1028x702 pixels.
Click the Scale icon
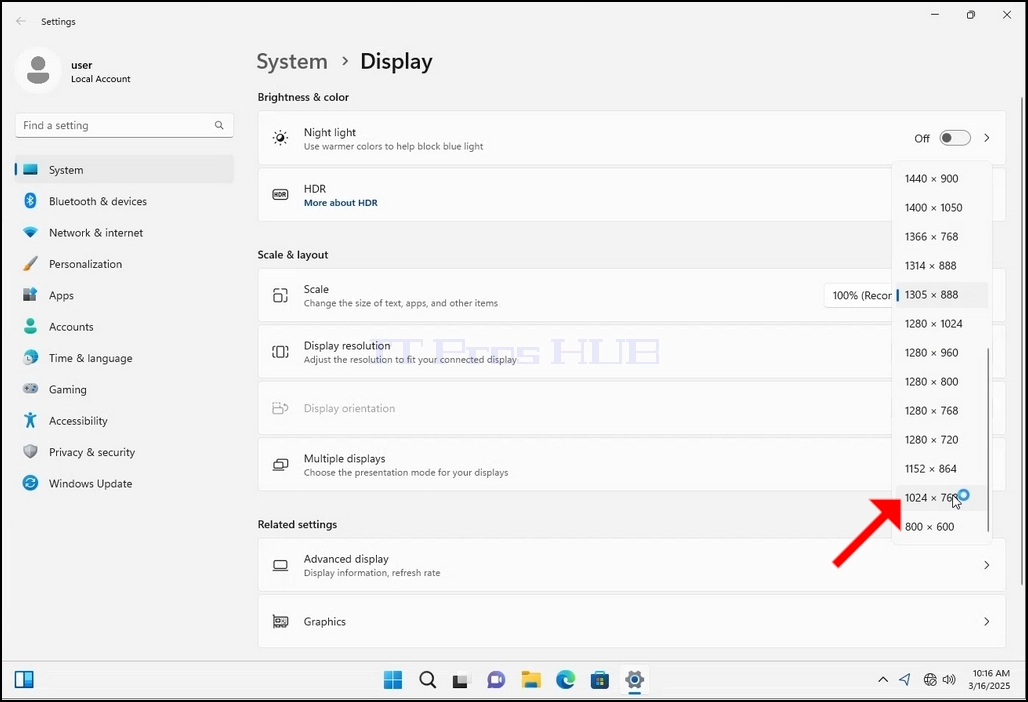[x=280, y=296]
